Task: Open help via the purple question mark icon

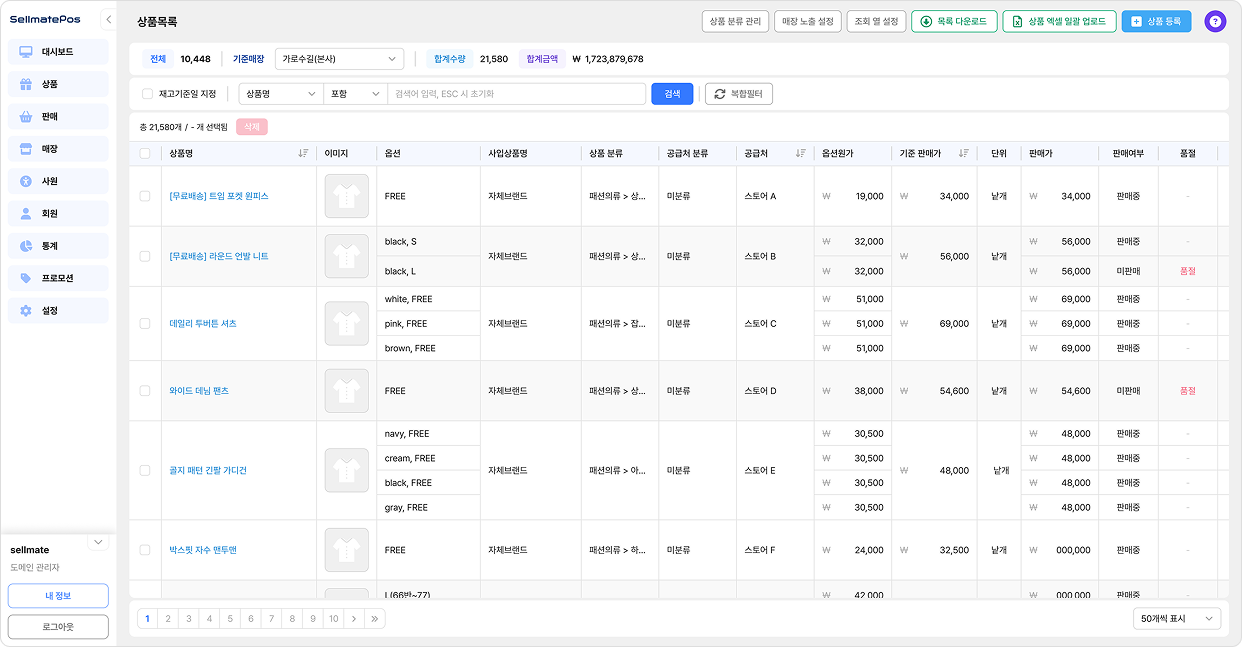Action: point(1215,21)
